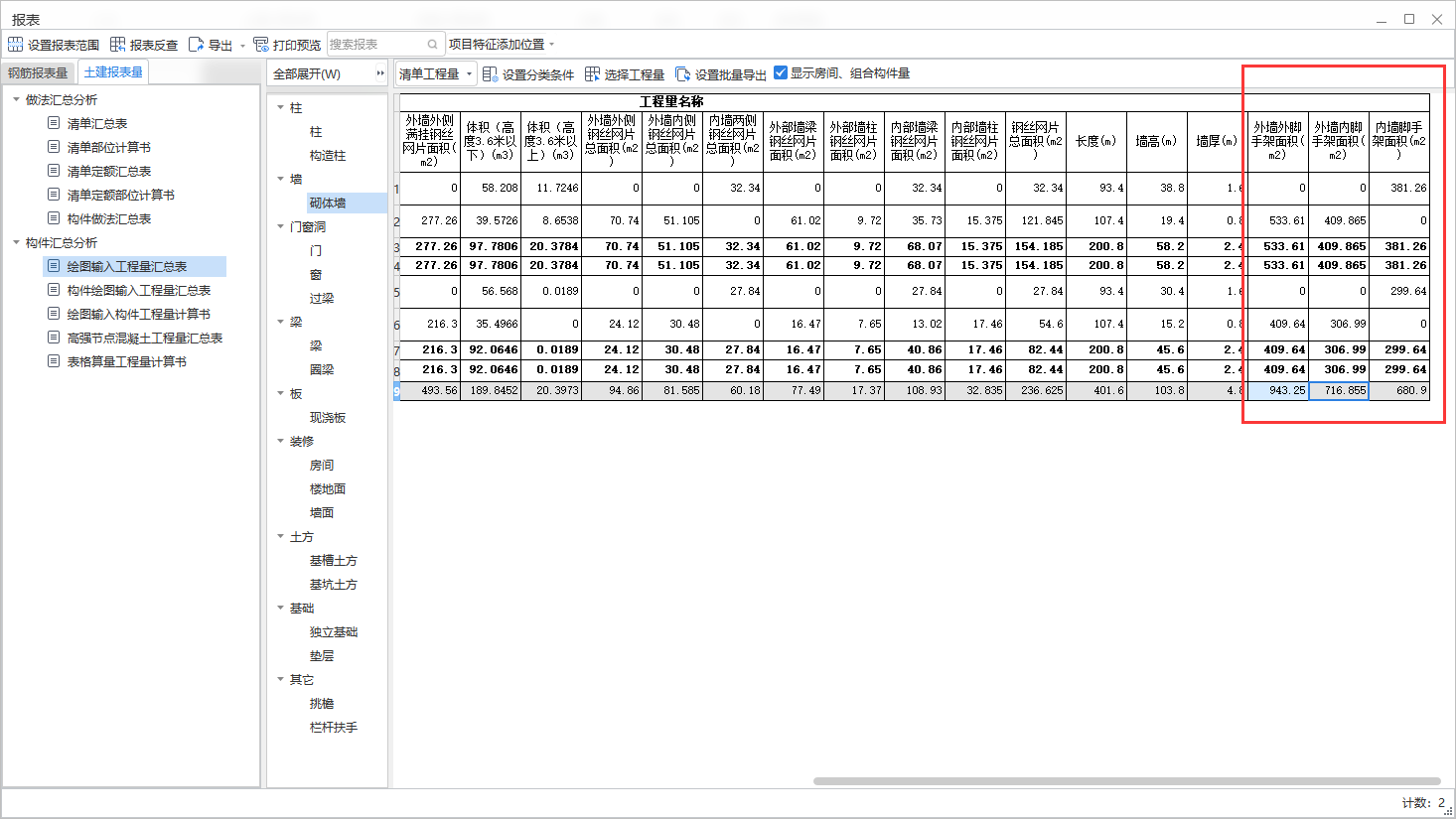Select 圈梁 in component list

322,369
